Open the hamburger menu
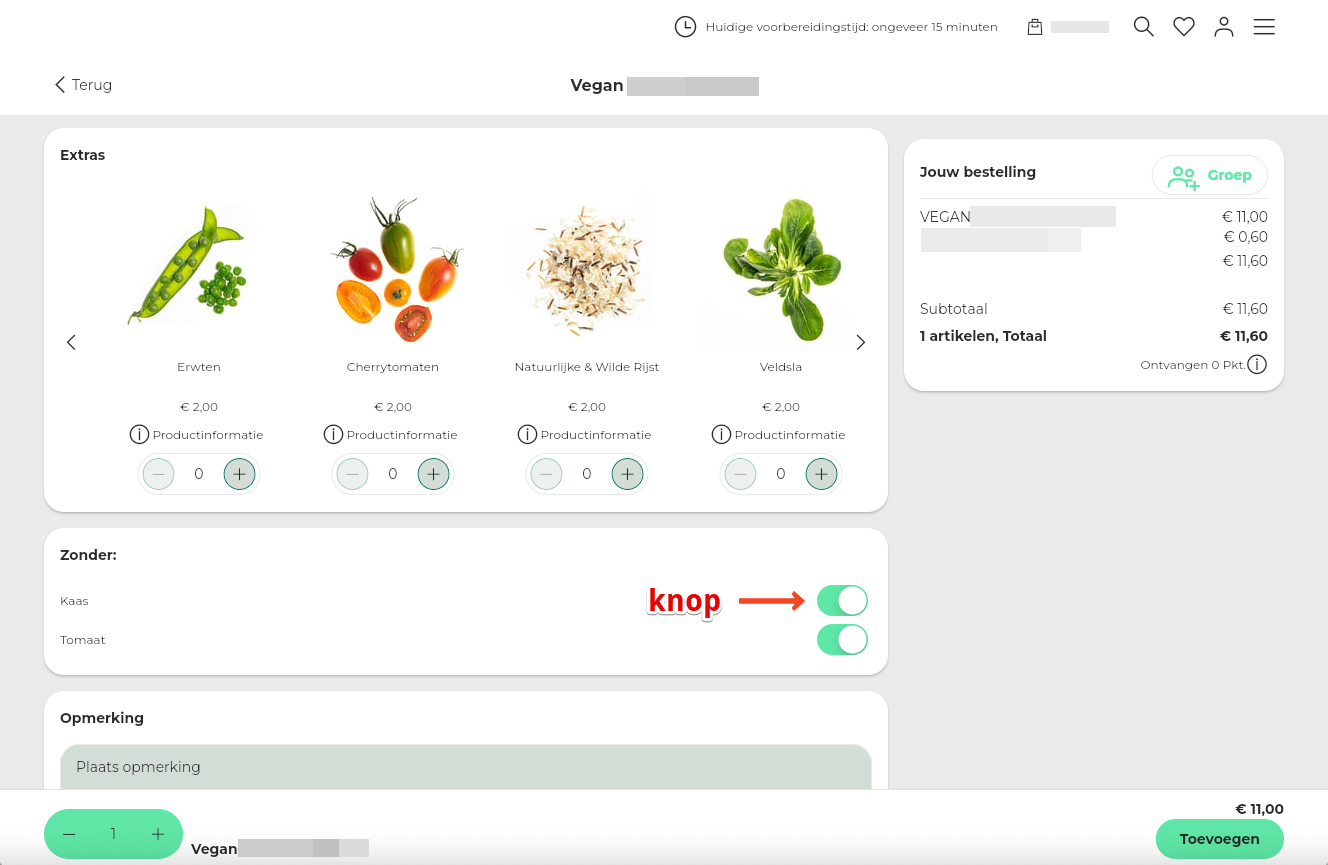Image resolution: width=1328 pixels, height=865 pixels. pyautogui.click(x=1264, y=27)
